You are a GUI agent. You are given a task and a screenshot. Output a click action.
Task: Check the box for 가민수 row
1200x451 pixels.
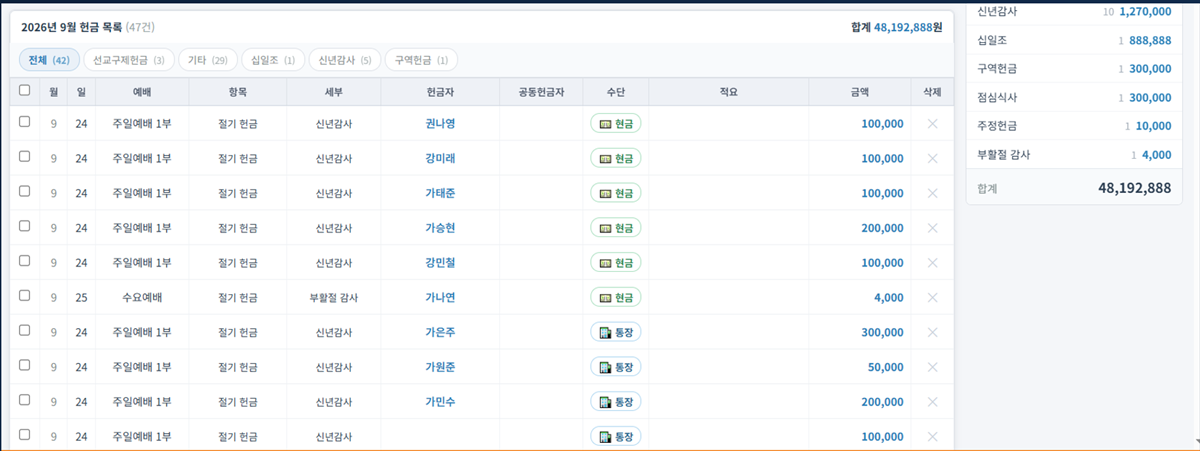(x=25, y=400)
